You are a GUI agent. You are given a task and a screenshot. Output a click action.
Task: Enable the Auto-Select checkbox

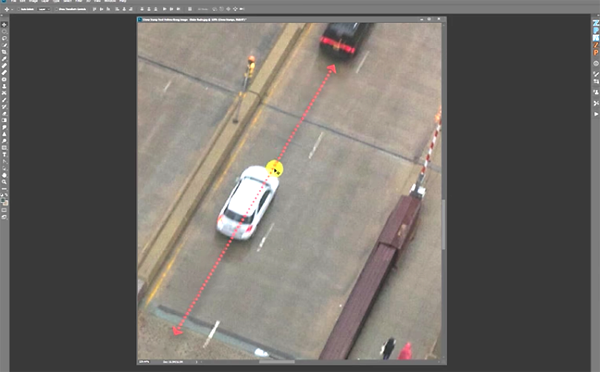pos(19,9)
